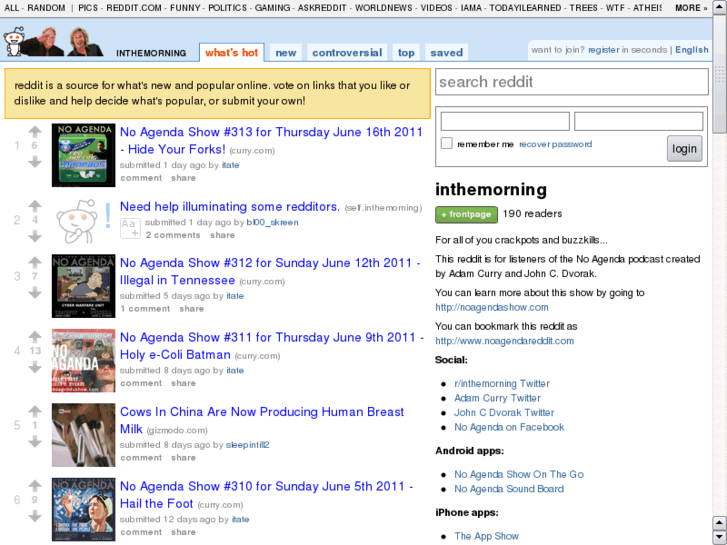Downvote the No Agenda Show #313 post
This screenshot has height=545, width=727.
click(35, 162)
